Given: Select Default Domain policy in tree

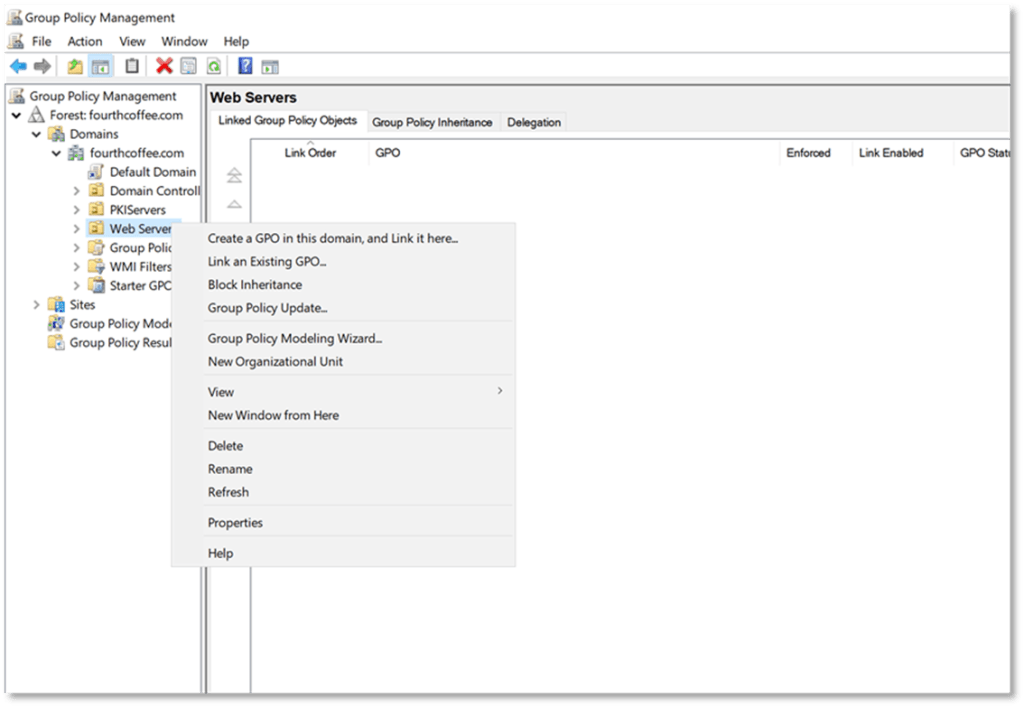Looking at the screenshot, I should [152, 172].
